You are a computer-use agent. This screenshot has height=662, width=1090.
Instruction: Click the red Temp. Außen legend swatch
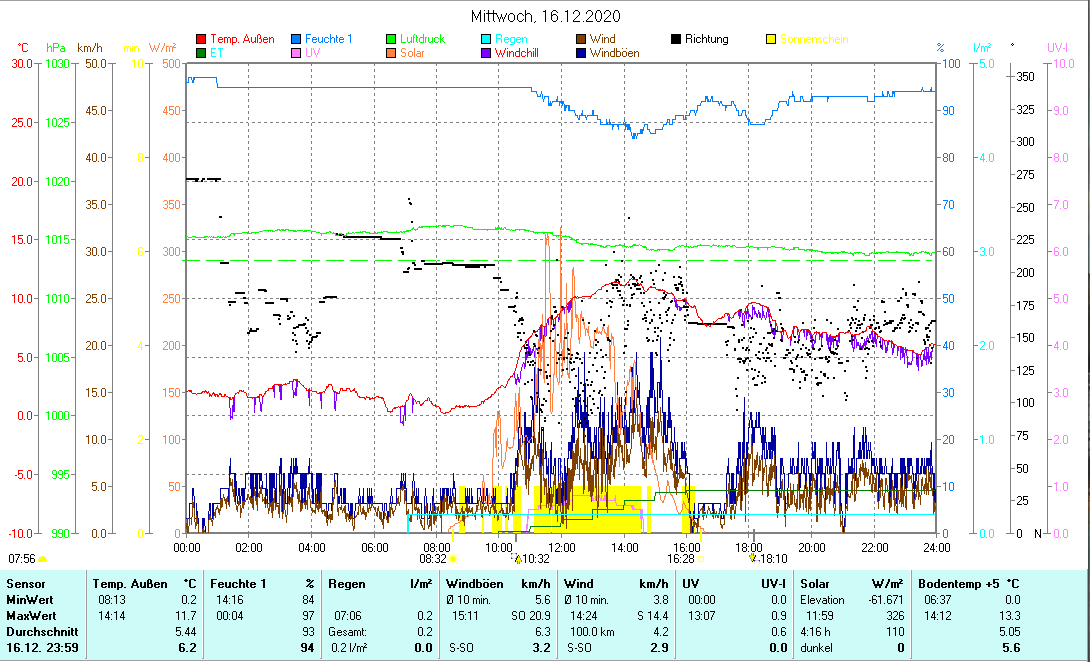tap(202, 40)
